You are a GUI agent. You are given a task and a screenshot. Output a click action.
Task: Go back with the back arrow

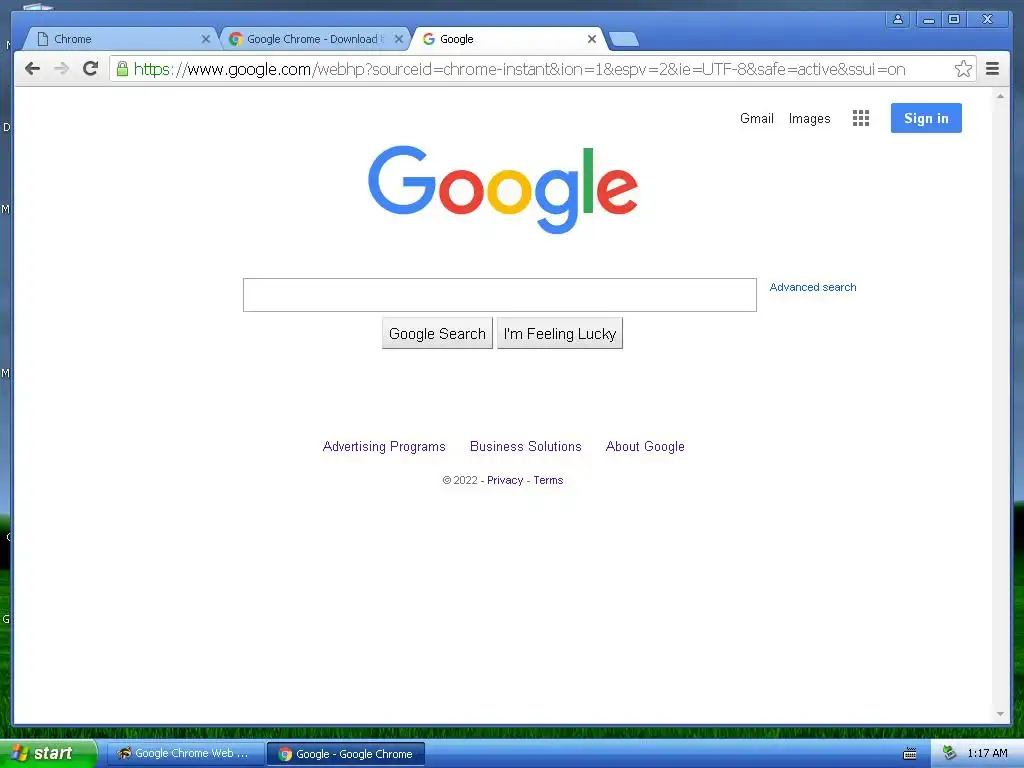(x=32, y=69)
